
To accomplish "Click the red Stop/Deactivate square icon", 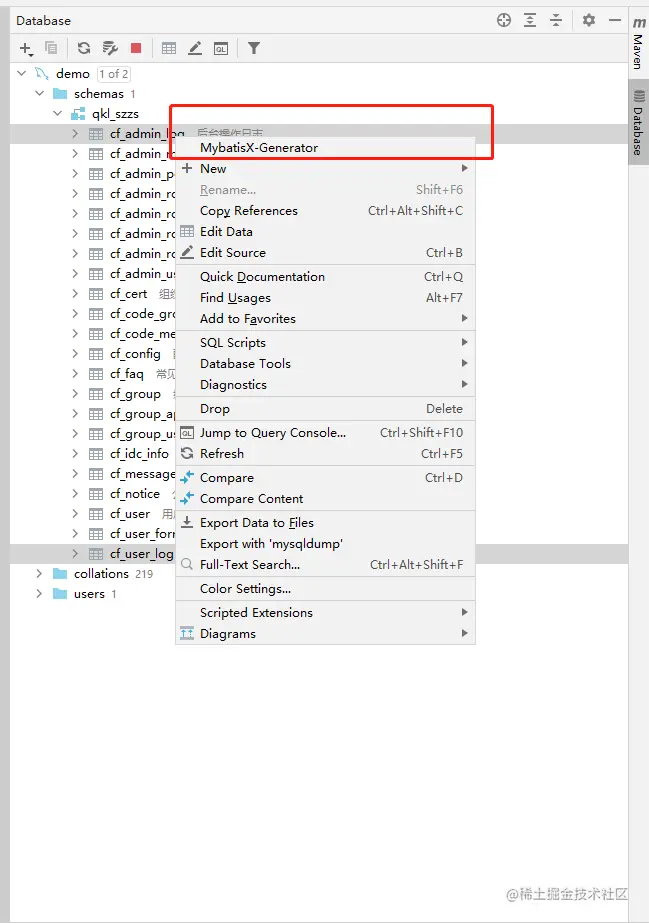I will coord(136,48).
